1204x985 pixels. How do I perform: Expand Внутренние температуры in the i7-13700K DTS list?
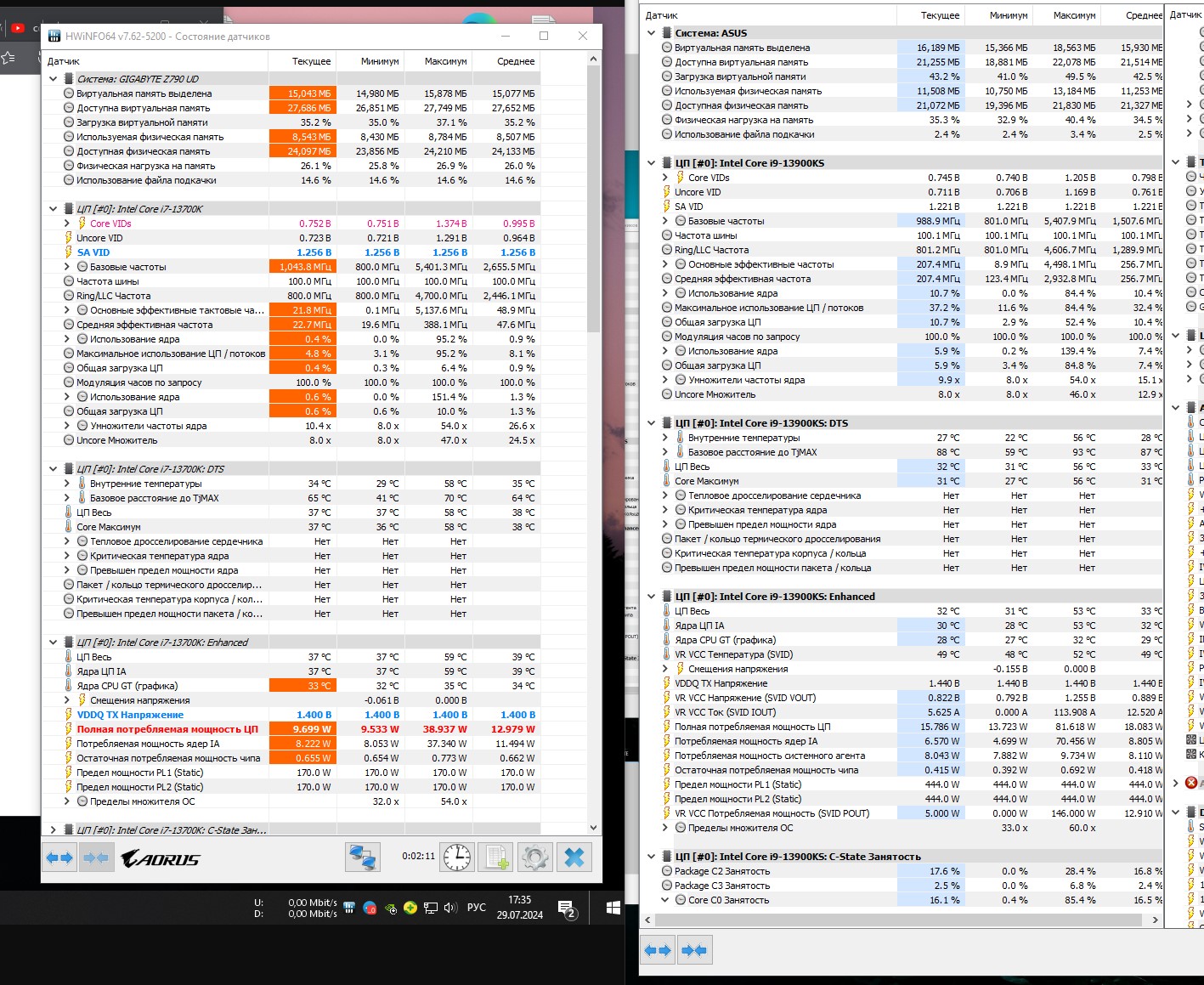click(x=67, y=484)
